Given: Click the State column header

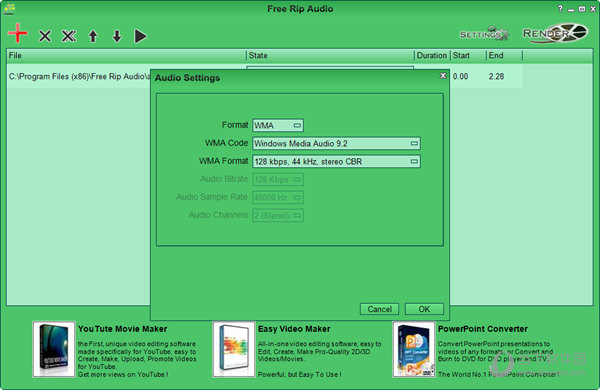Looking at the screenshot, I should (330, 55).
